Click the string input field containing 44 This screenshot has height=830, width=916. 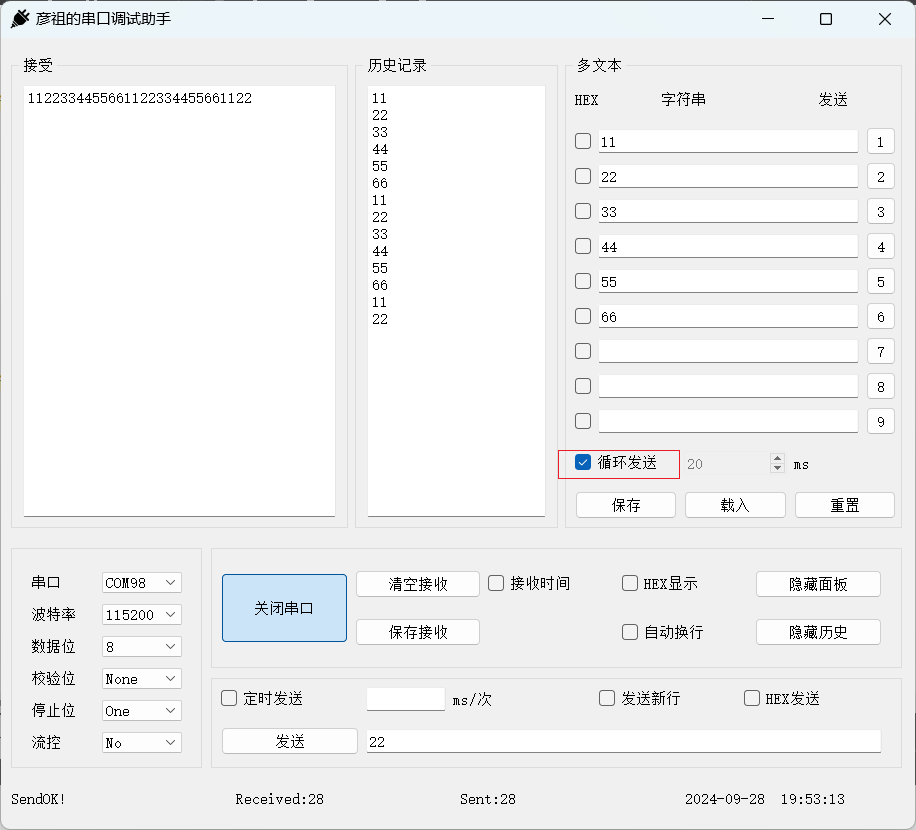(x=728, y=247)
